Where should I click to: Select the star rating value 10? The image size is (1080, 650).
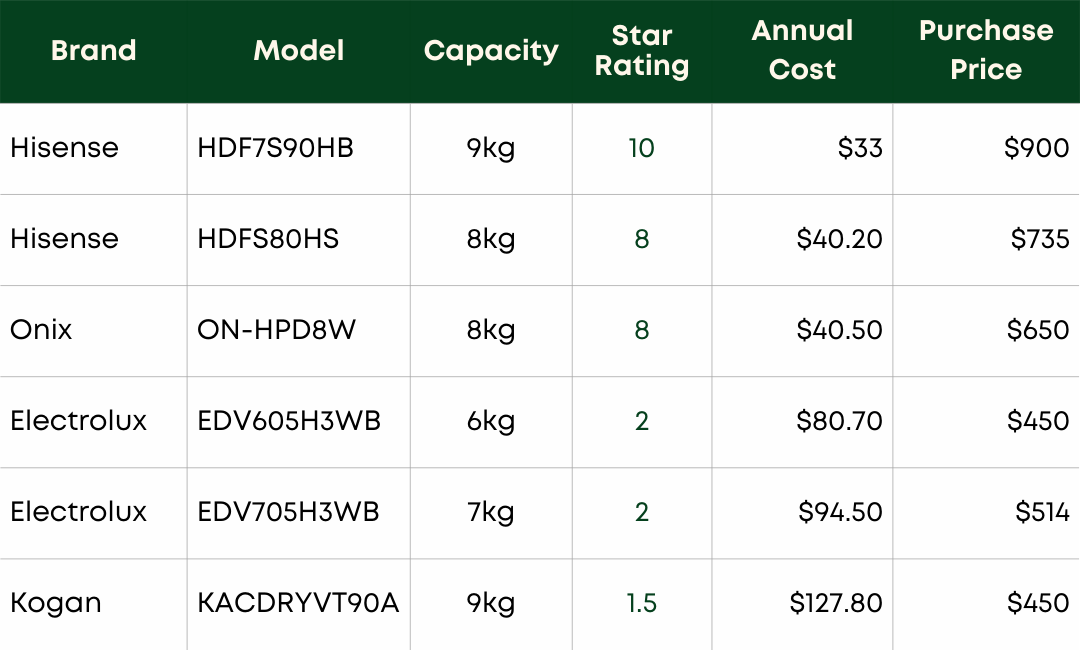[x=641, y=148]
